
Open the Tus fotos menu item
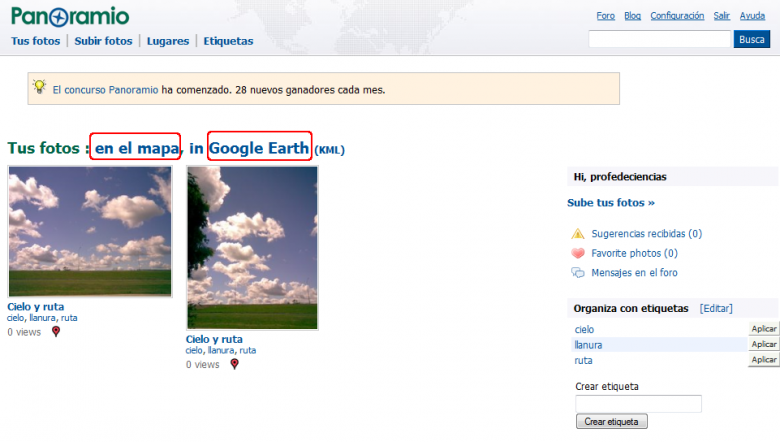coord(35,41)
